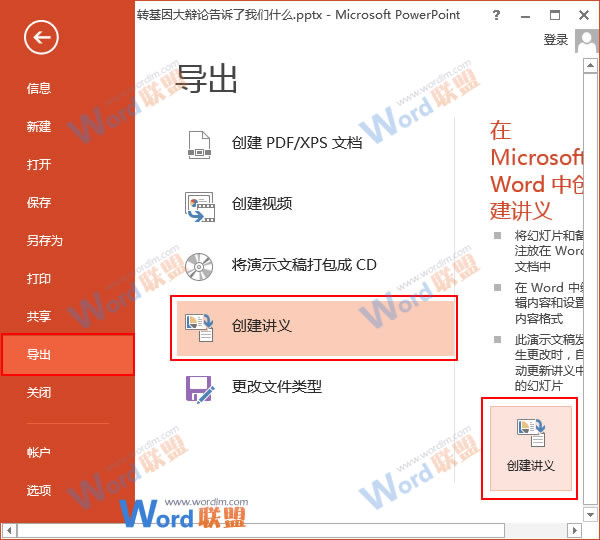Click the horizontal scrollbar right arrow

(574, 531)
